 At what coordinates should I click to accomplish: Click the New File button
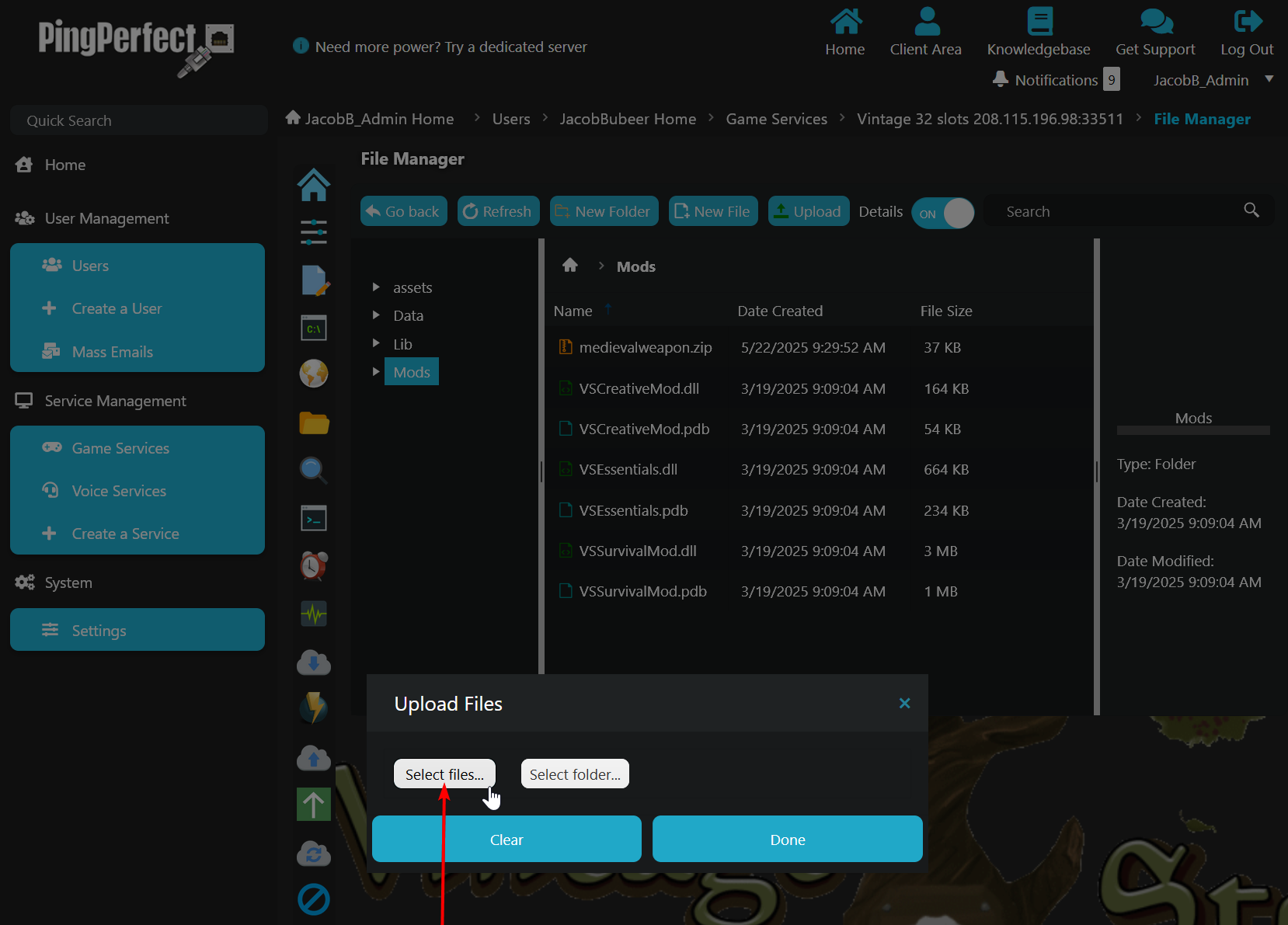pyautogui.click(x=713, y=211)
